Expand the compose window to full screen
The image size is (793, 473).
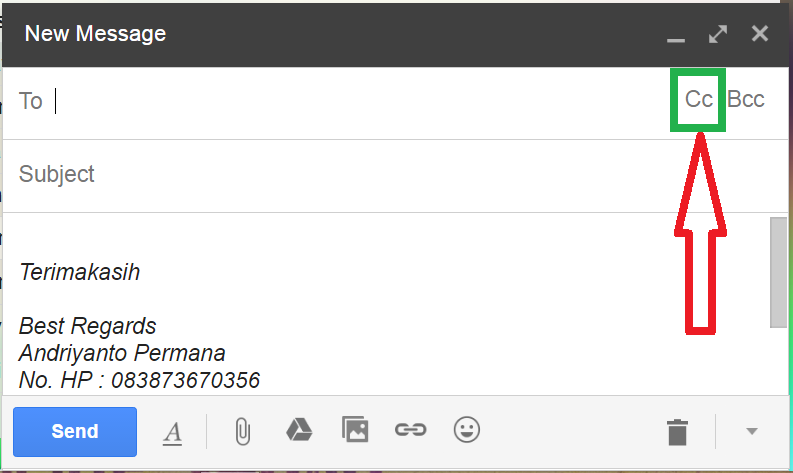coord(717,34)
